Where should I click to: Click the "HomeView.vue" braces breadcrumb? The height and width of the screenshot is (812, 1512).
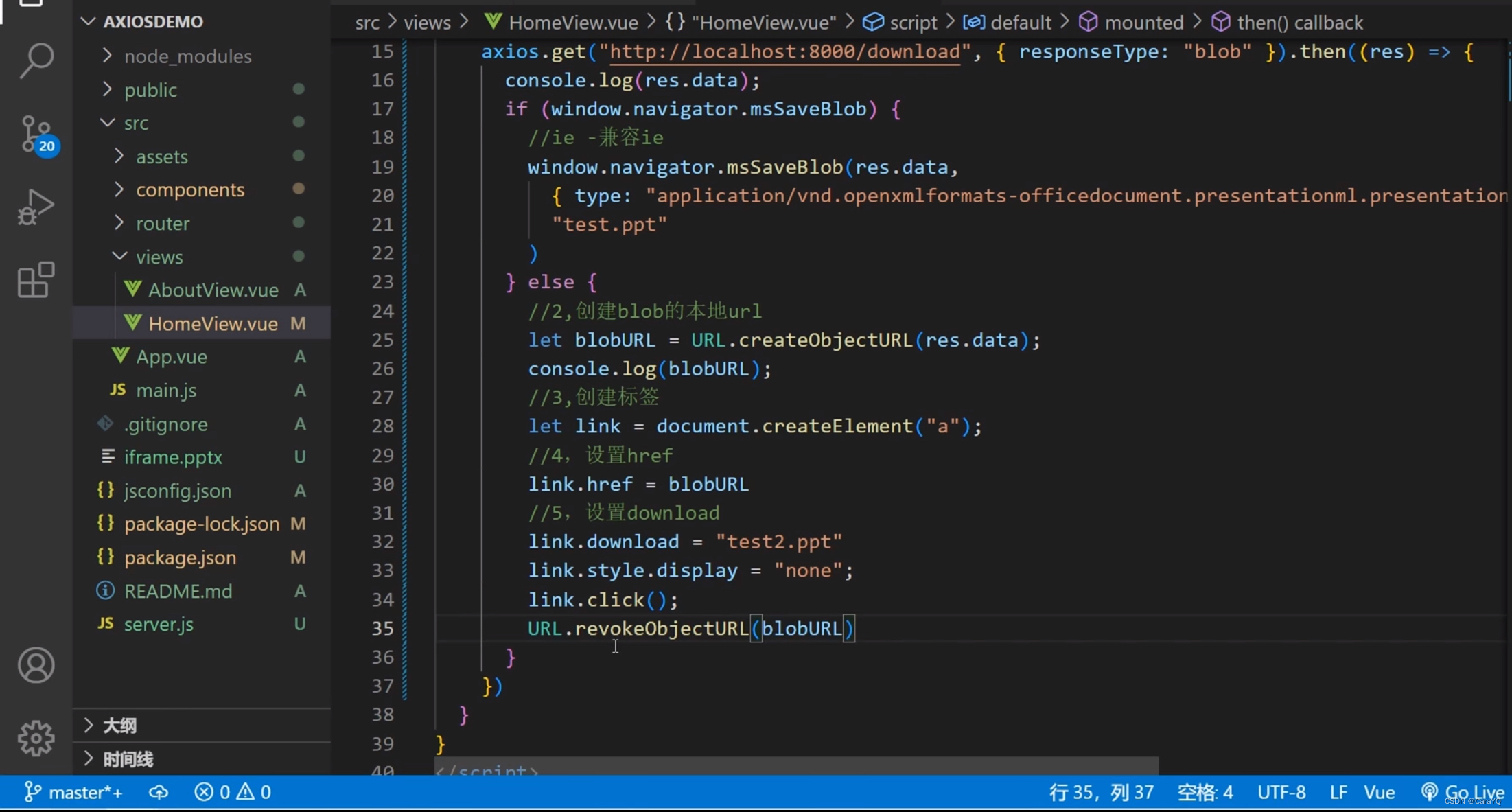point(751,23)
